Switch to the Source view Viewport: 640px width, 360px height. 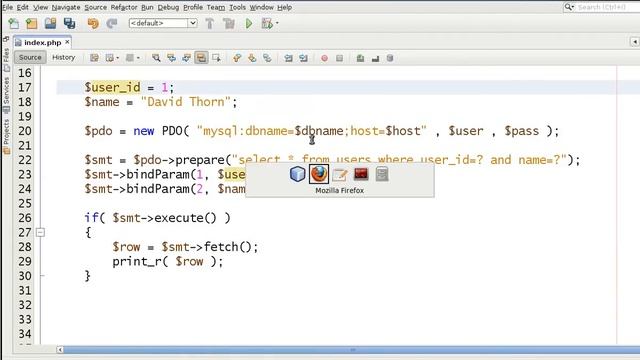[x=30, y=58]
